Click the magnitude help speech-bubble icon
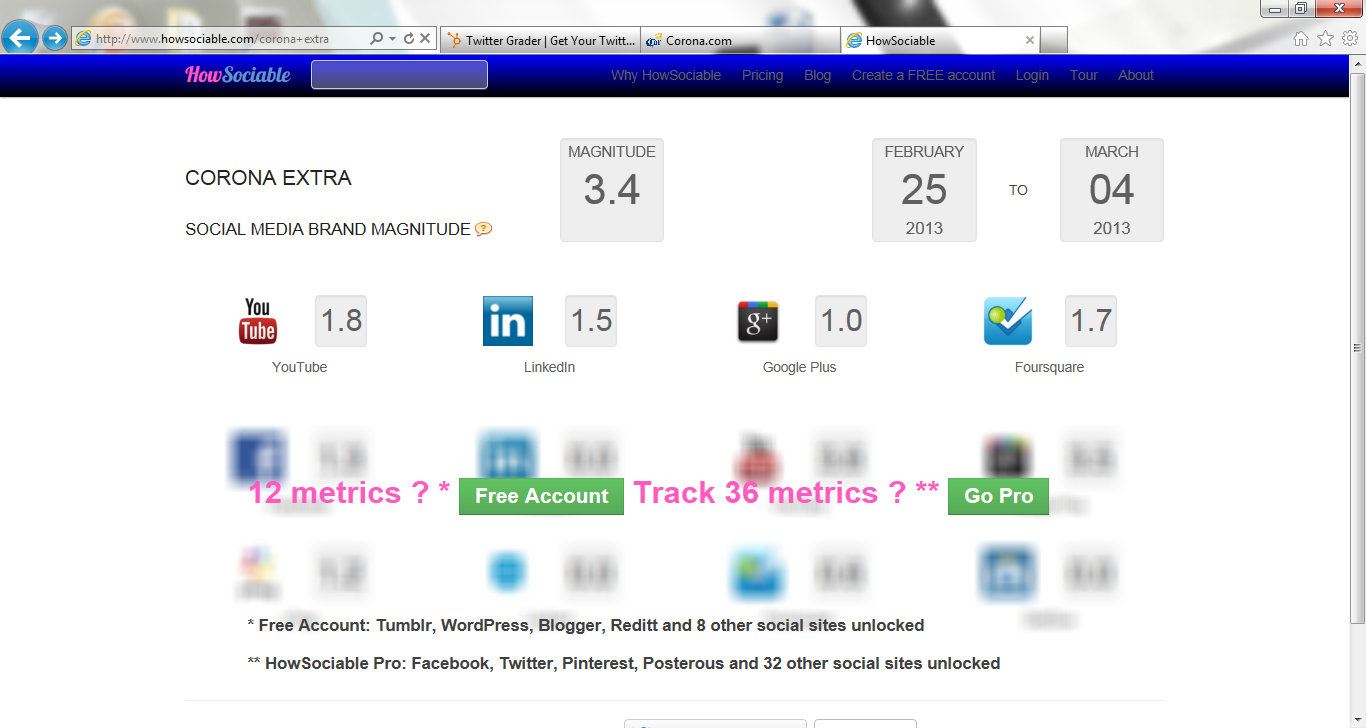This screenshot has width=1366, height=728. (483, 229)
